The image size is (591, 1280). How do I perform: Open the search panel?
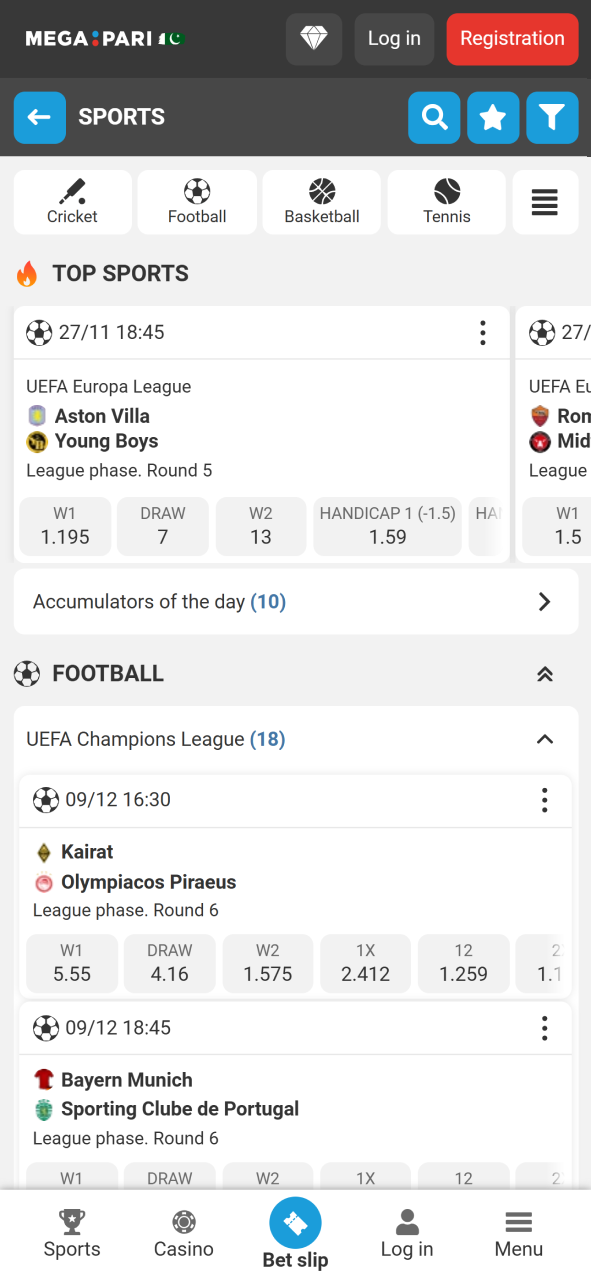434,117
